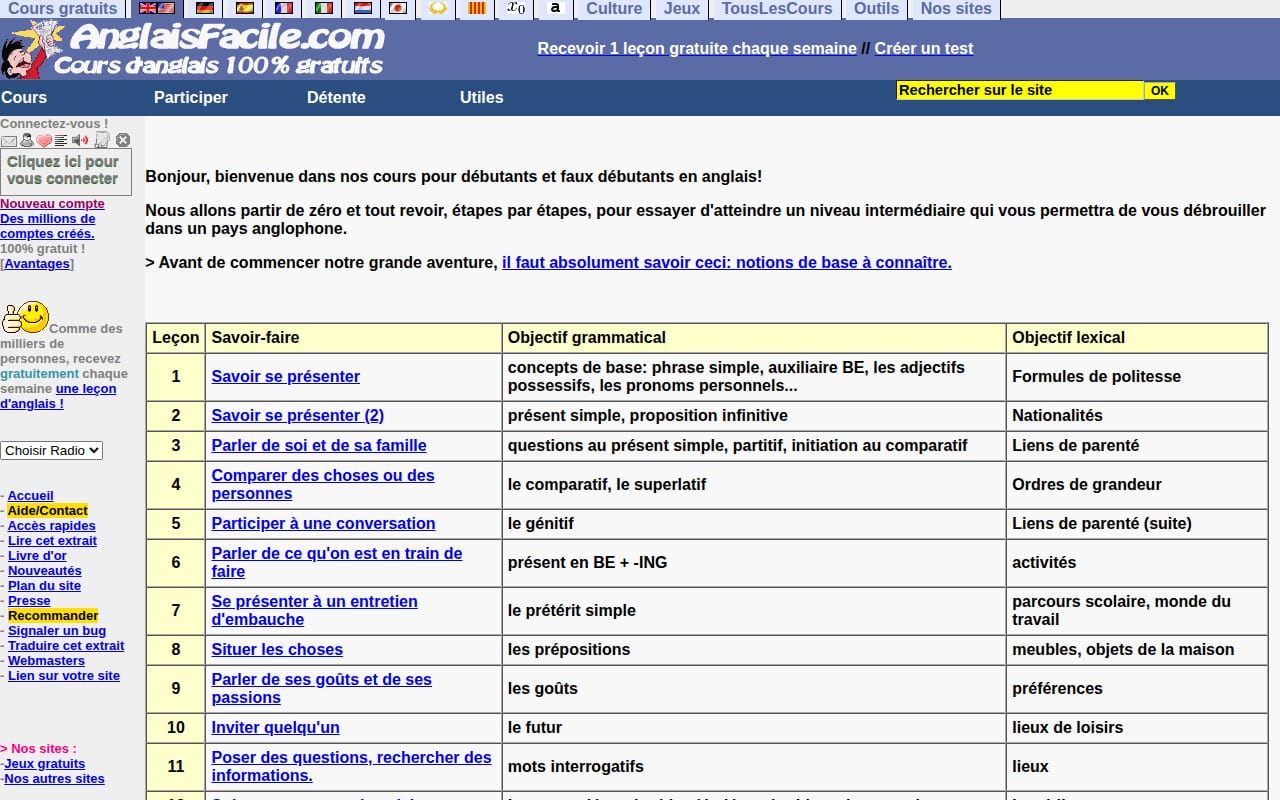
Task: Click in the Rechercher sur le site field
Action: click(1019, 90)
